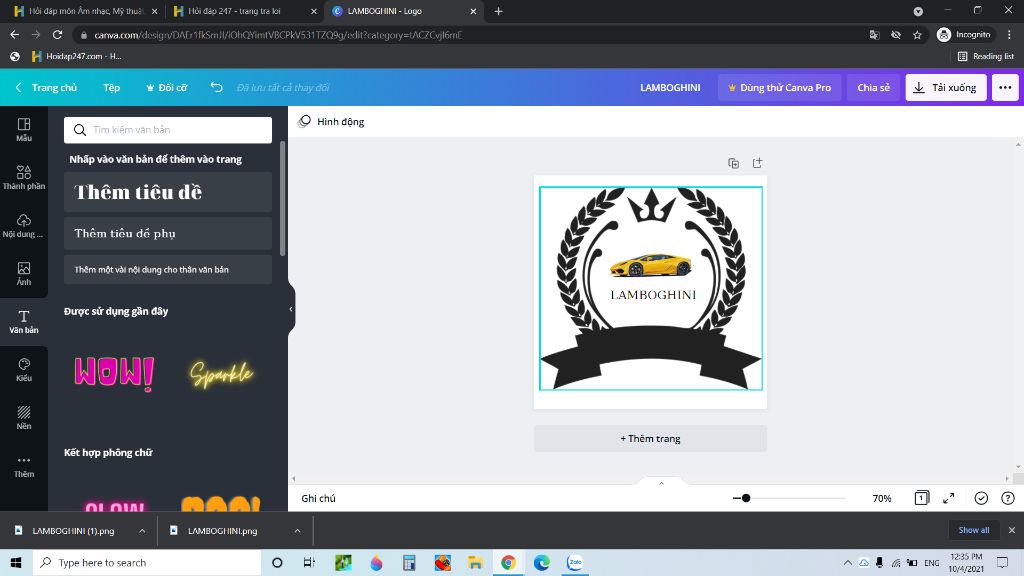The height and width of the screenshot is (576, 1024).
Task: Add a subheading with Thêm tiêu đề phụ
Action: pos(168,233)
